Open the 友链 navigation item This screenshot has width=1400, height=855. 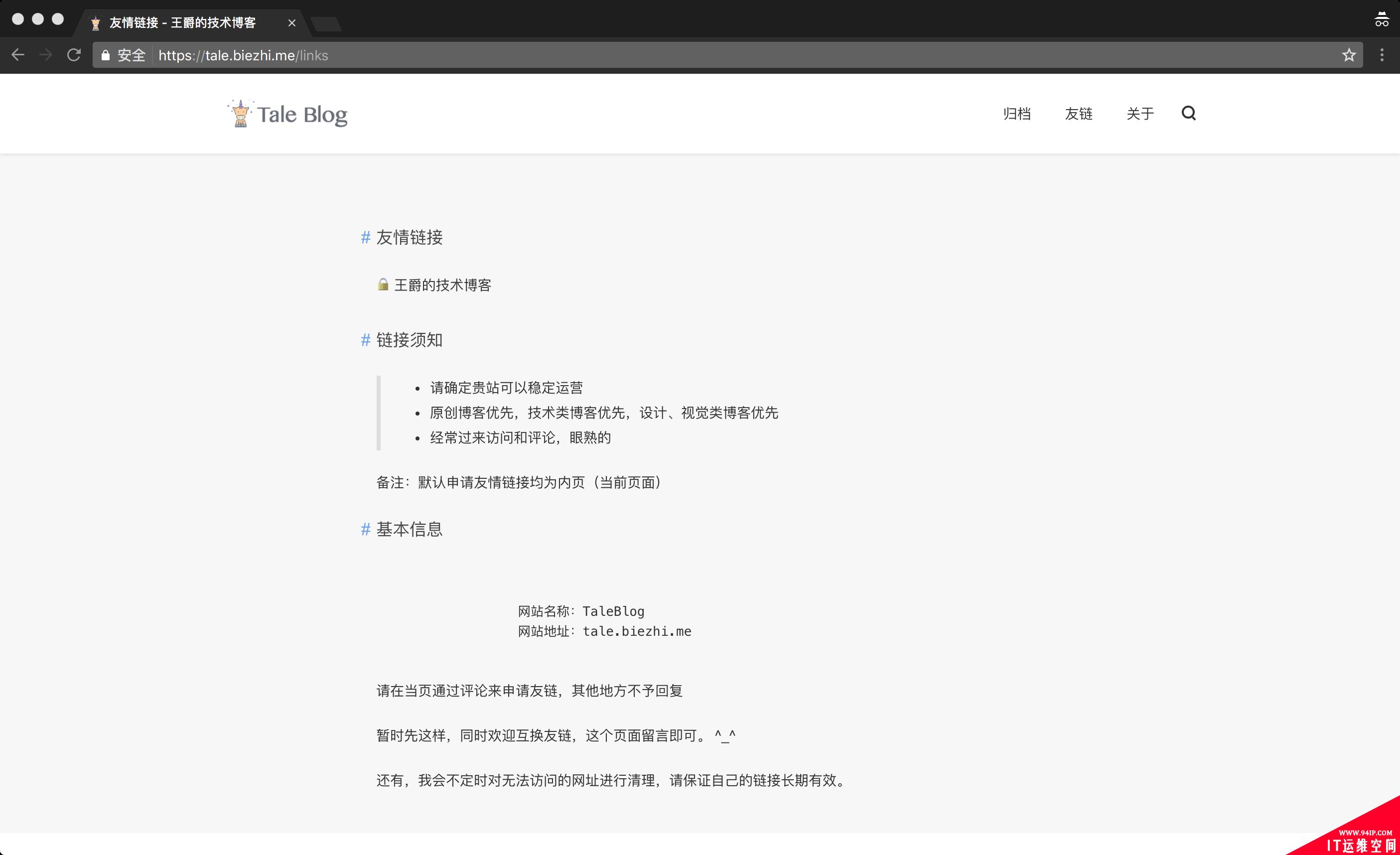[1079, 114]
